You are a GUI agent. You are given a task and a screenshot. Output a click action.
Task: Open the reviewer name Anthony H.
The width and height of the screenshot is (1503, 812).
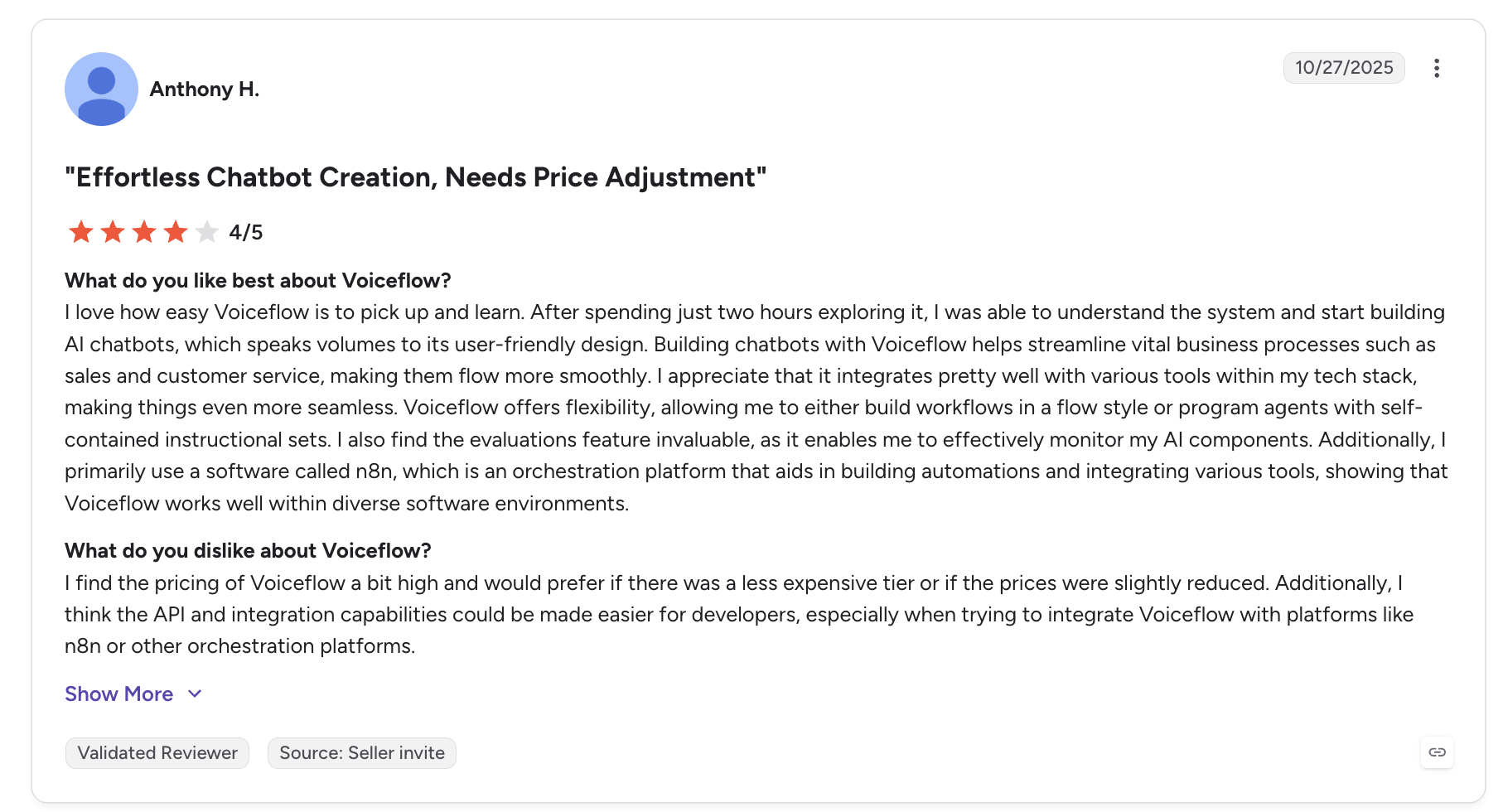click(x=205, y=89)
